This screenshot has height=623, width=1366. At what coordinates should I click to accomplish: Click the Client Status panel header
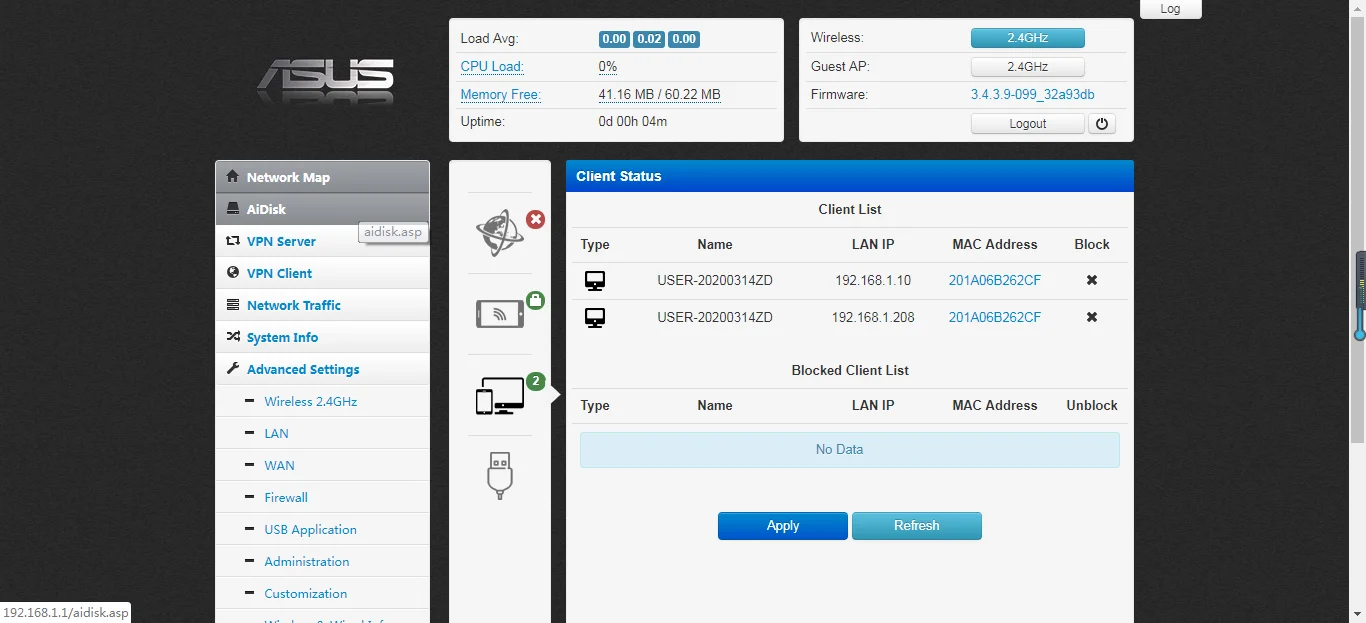(x=850, y=176)
